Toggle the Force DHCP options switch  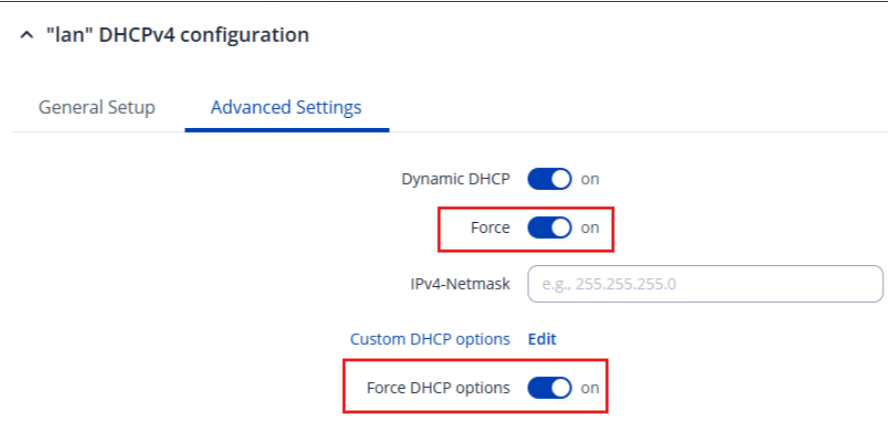click(x=549, y=387)
